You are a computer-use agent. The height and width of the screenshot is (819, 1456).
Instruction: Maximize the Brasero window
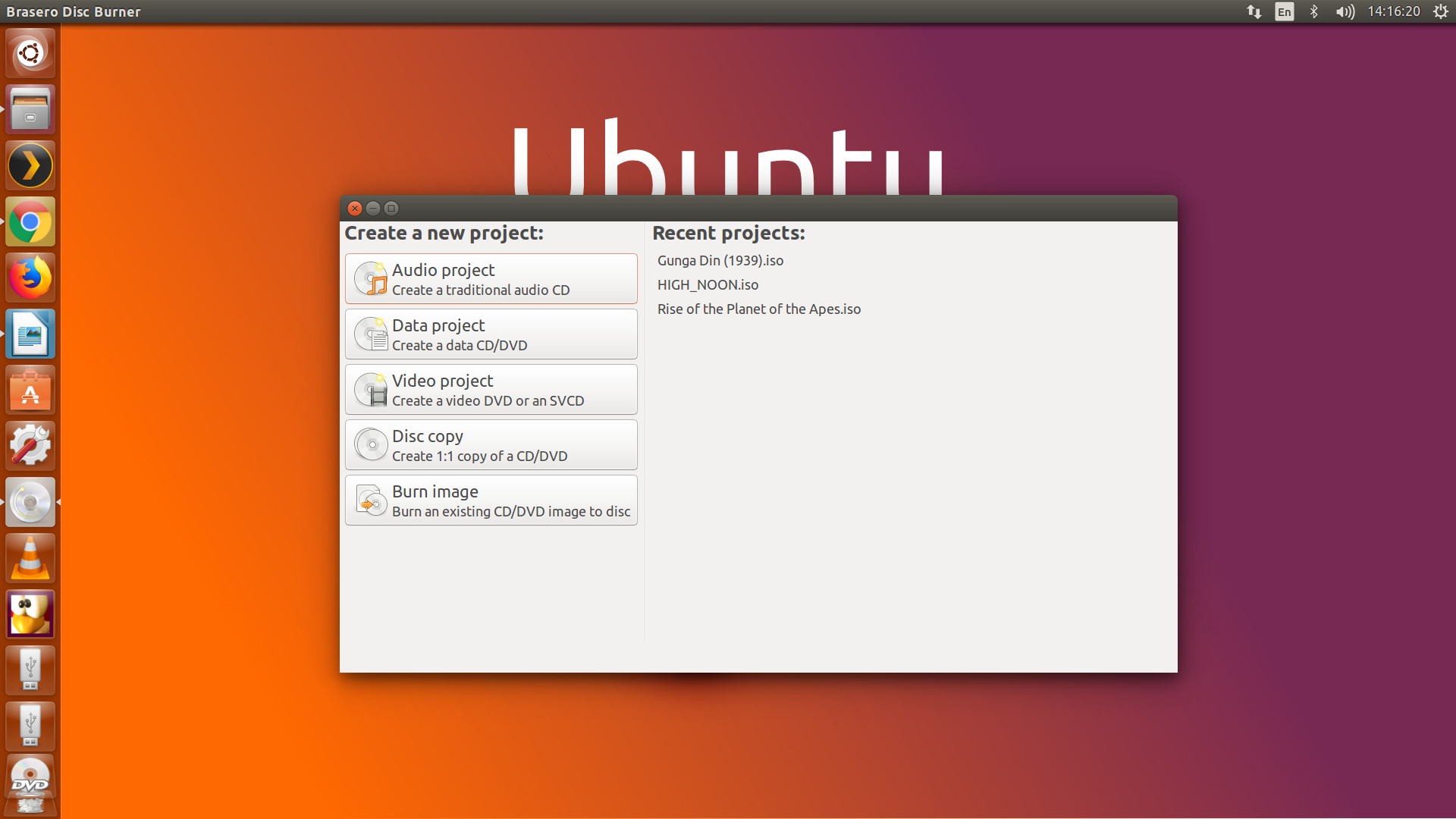pyautogui.click(x=391, y=208)
